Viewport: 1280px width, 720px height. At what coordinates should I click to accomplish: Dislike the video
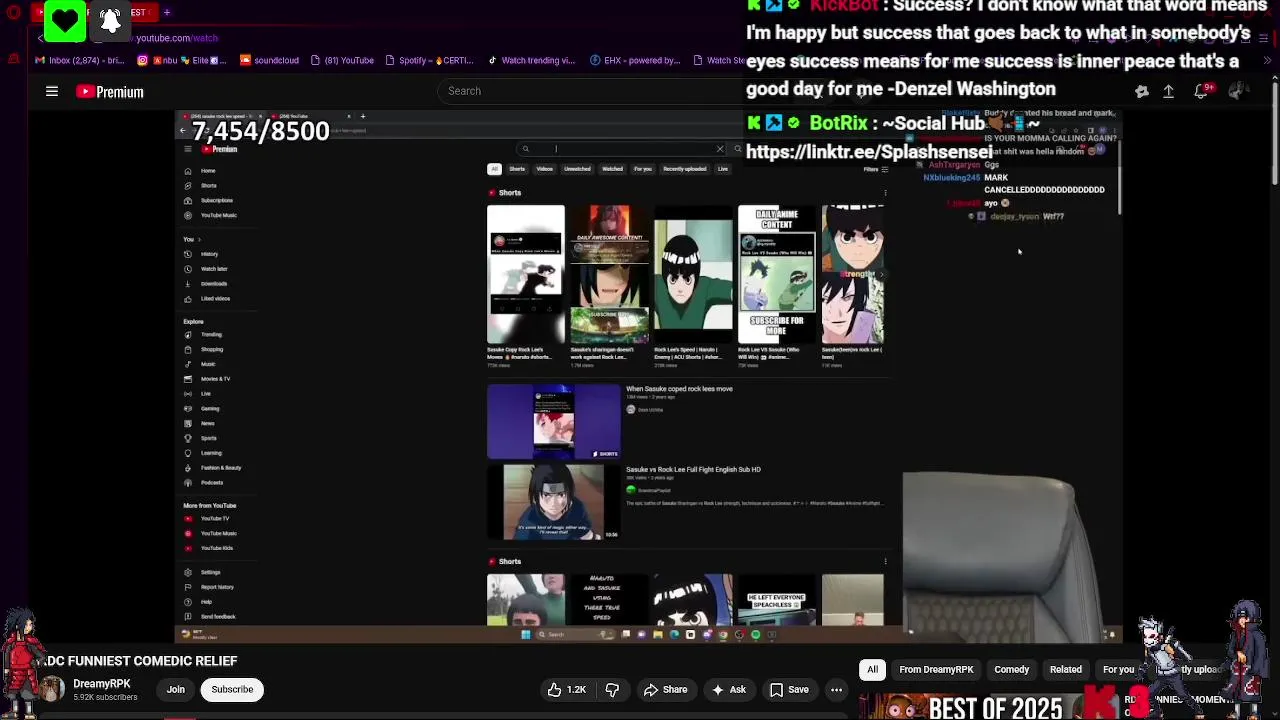point(612,689)
